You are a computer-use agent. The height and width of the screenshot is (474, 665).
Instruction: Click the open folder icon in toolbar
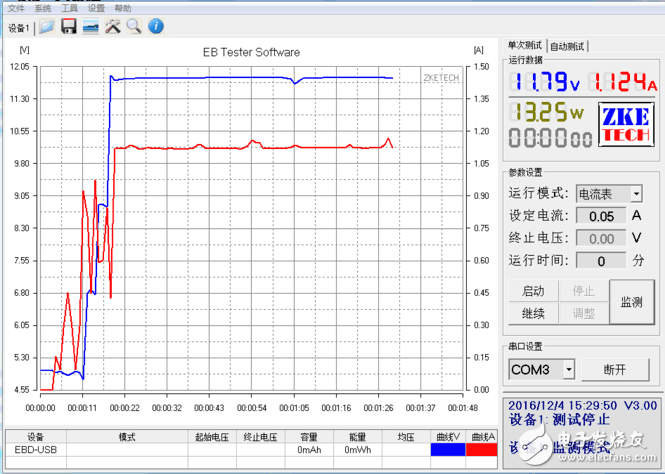tap(46, 26)
